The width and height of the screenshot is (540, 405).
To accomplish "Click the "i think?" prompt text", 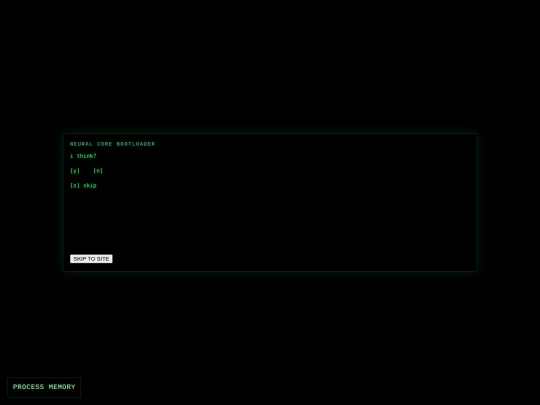I will (x=83, y=156).
